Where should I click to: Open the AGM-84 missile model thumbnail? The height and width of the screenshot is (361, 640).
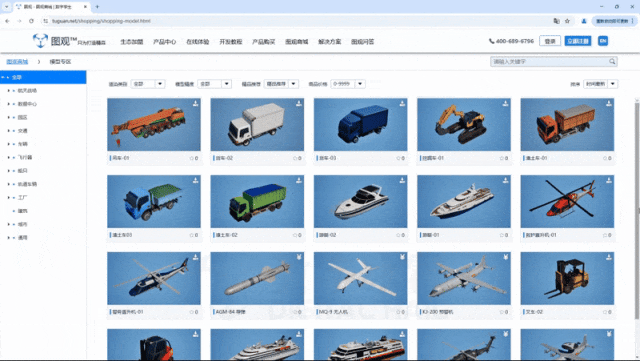[257, 278]
